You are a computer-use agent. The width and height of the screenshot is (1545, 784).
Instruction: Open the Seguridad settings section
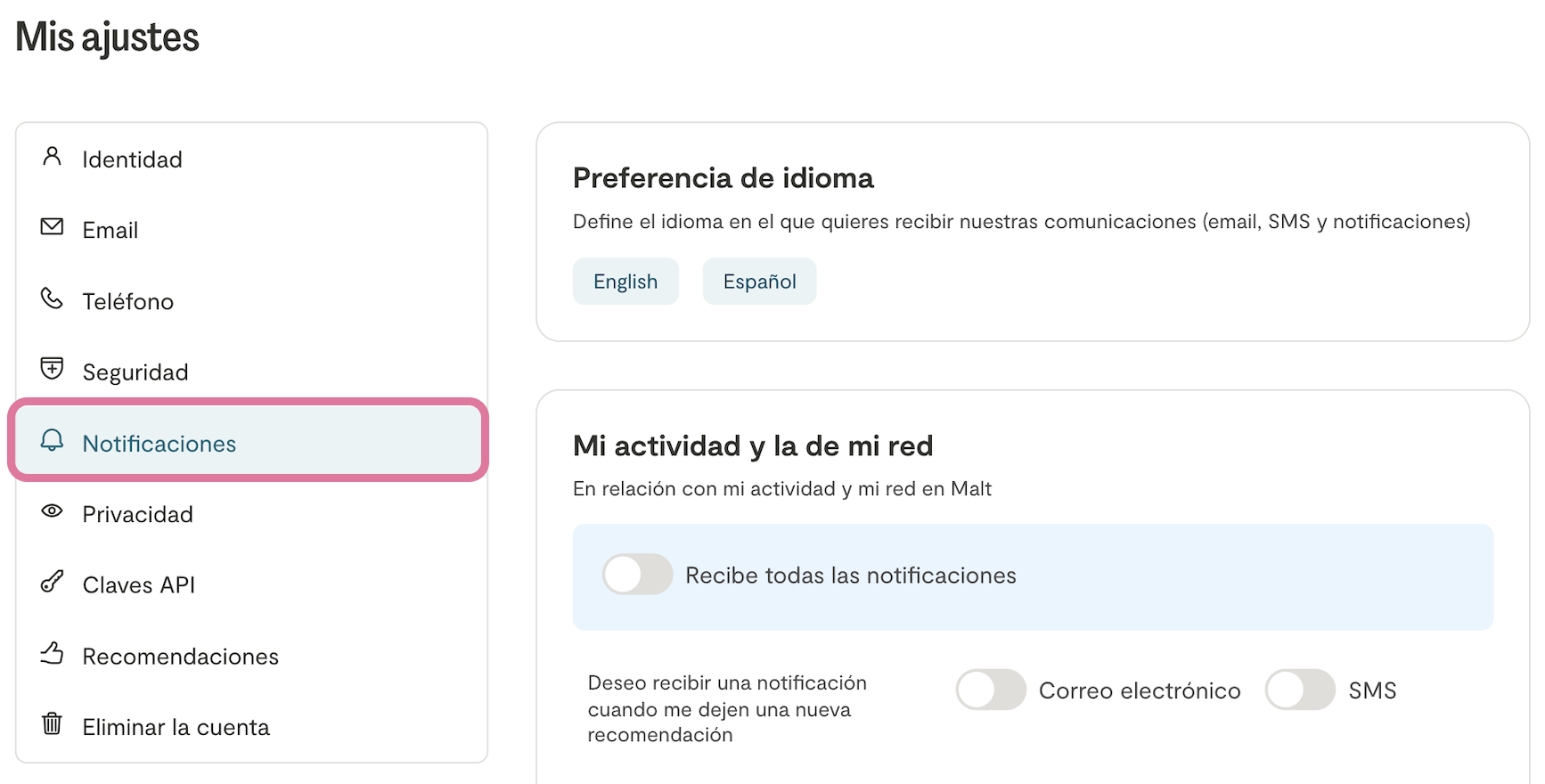135,372
